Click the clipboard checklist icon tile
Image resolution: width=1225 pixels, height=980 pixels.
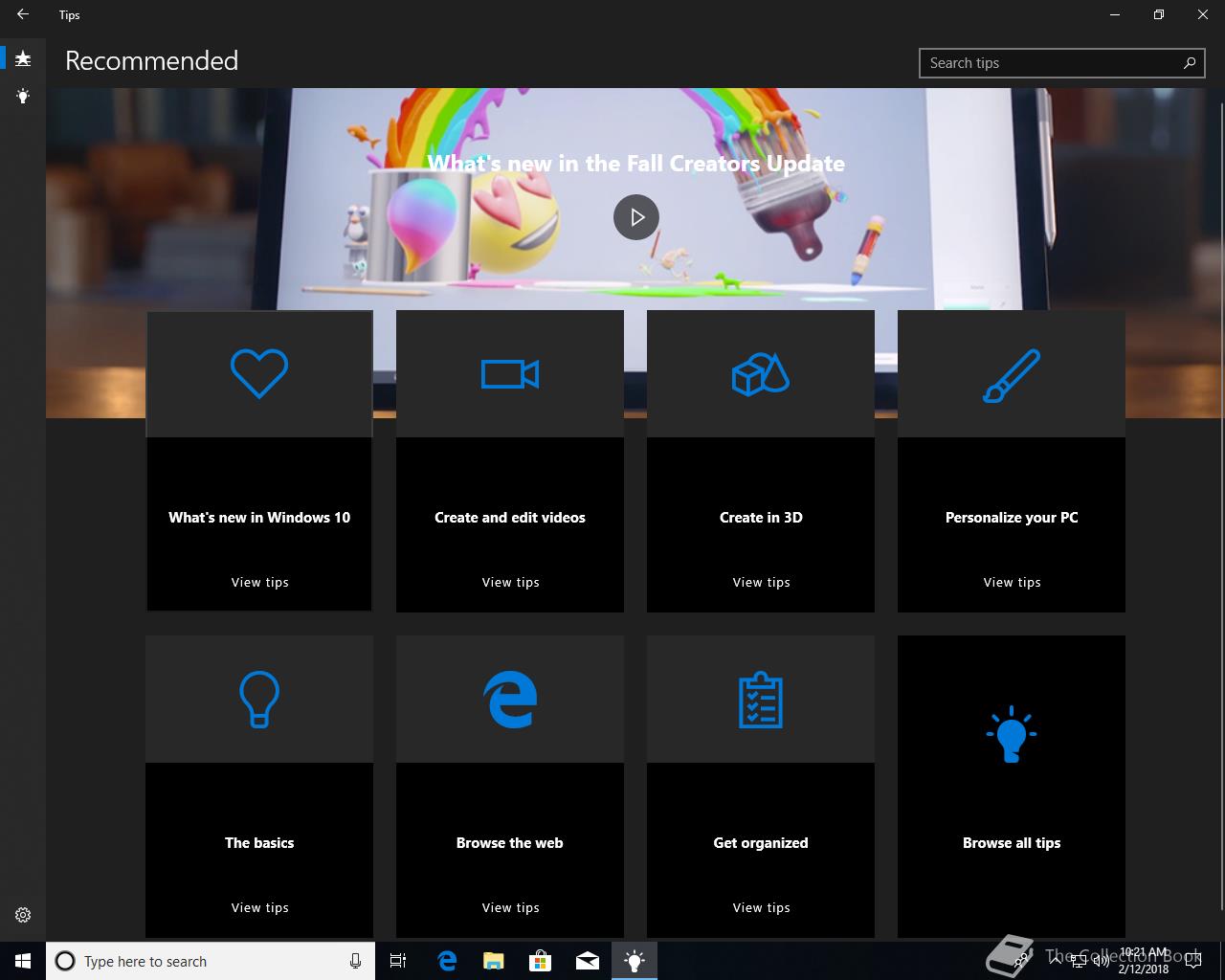[761, 700]
